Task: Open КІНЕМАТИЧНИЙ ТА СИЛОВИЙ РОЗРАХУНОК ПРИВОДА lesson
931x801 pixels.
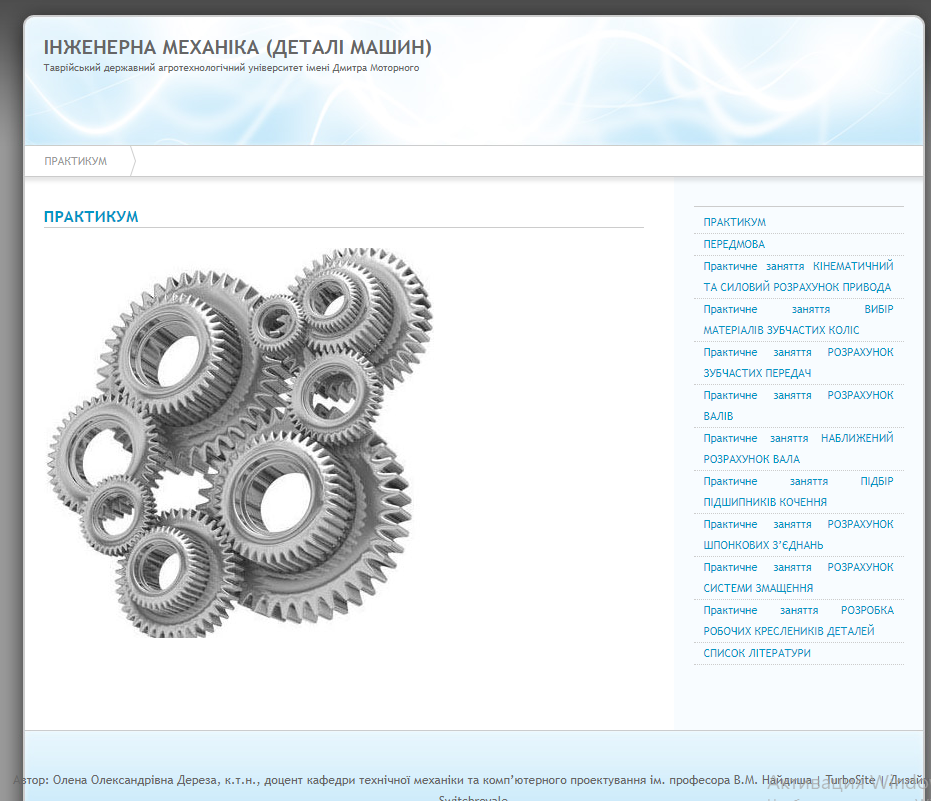Action: 798,277
